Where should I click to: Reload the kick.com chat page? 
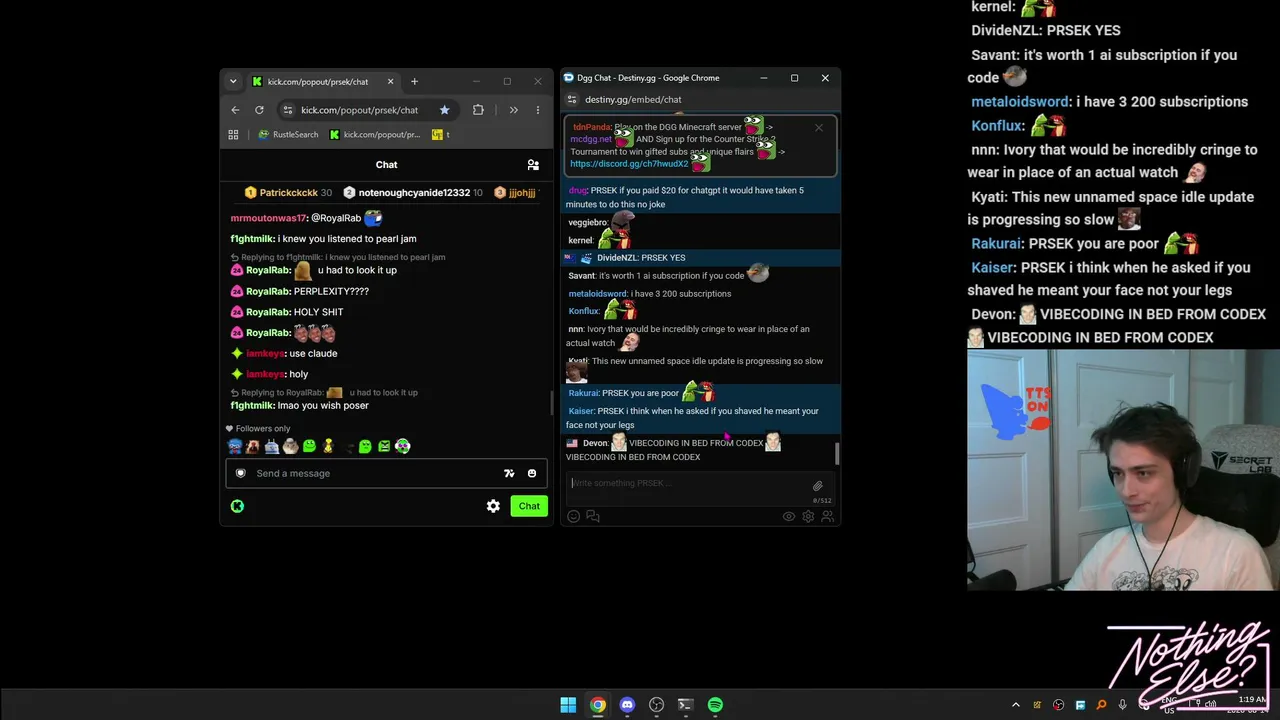point(259,110)
